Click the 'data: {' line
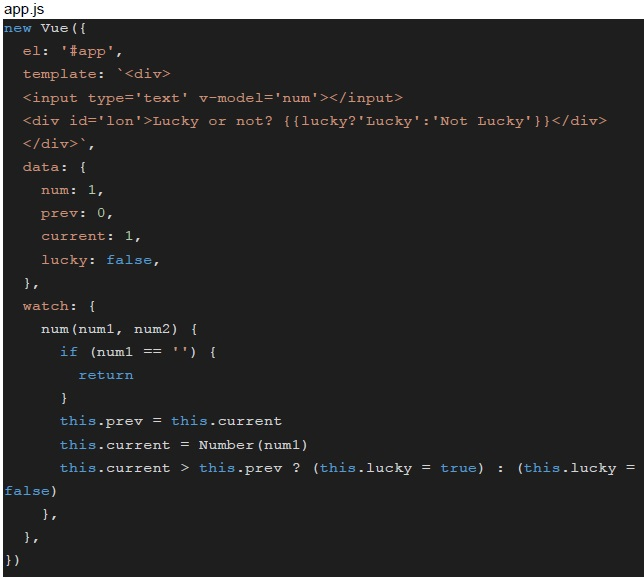644x579 pixels. tap(54, 167)
